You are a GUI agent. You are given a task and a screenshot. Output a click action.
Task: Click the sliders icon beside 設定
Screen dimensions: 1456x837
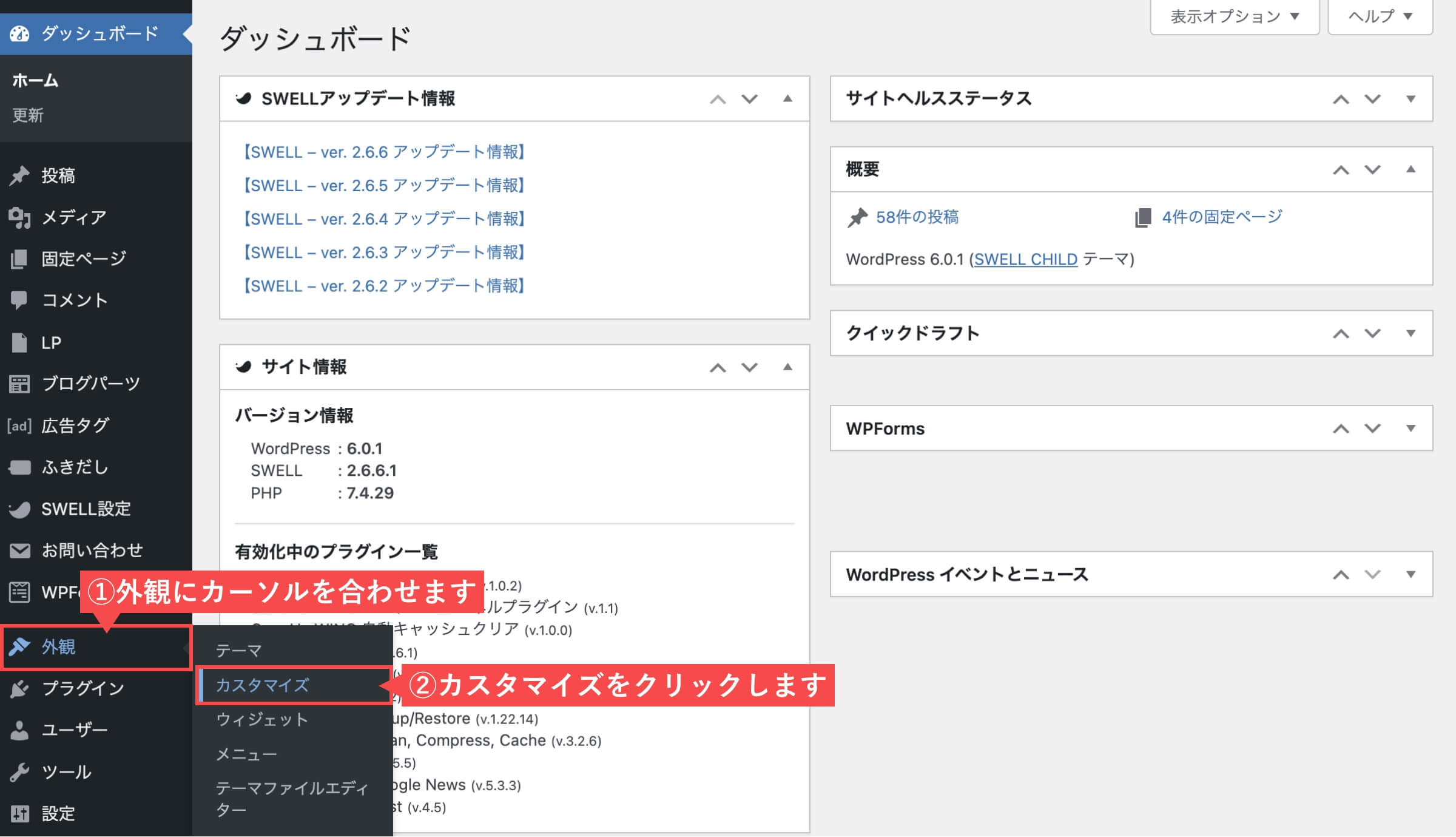pos(19,813)
